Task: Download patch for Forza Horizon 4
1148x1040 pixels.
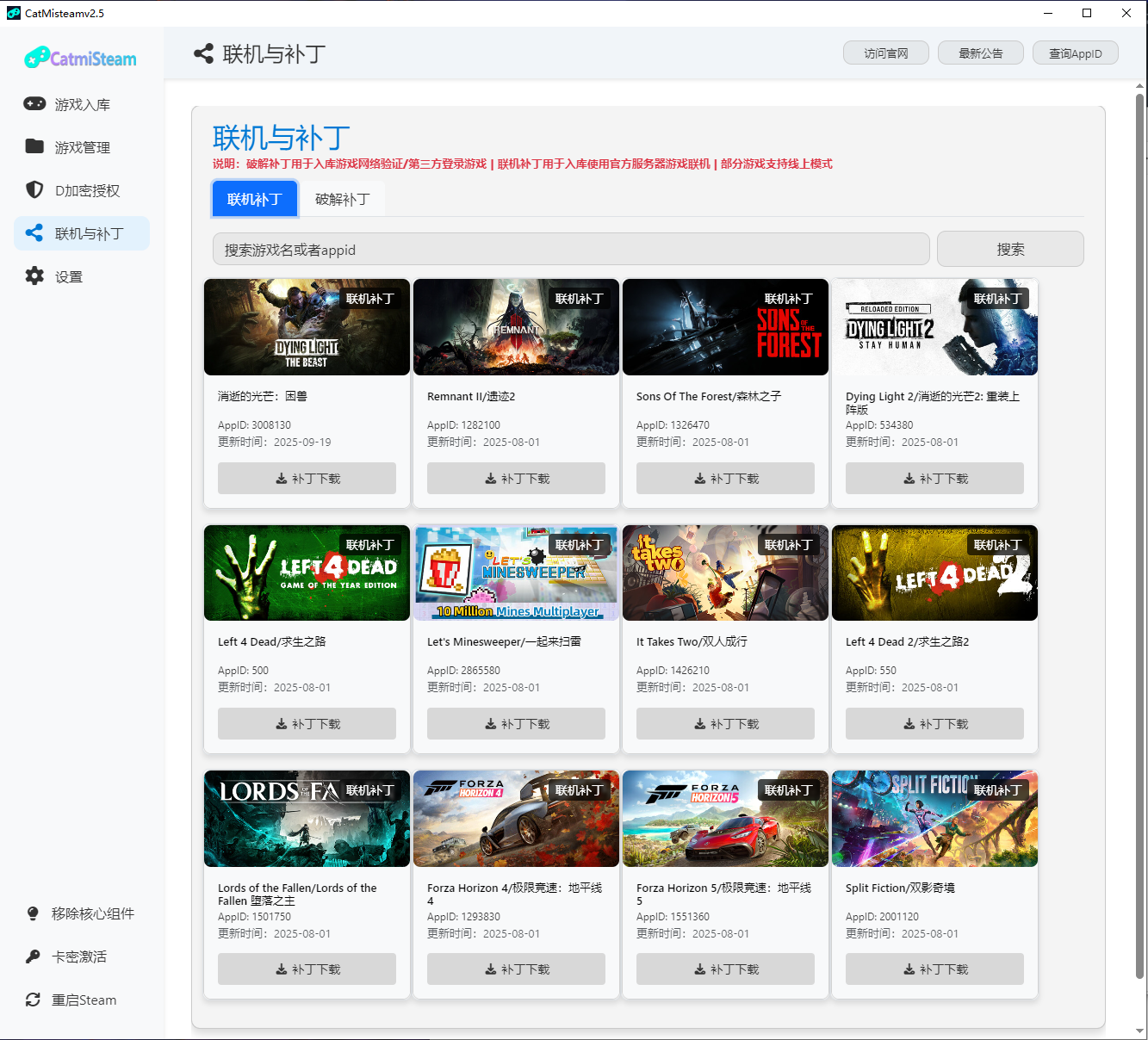Action: click(516, 969)
